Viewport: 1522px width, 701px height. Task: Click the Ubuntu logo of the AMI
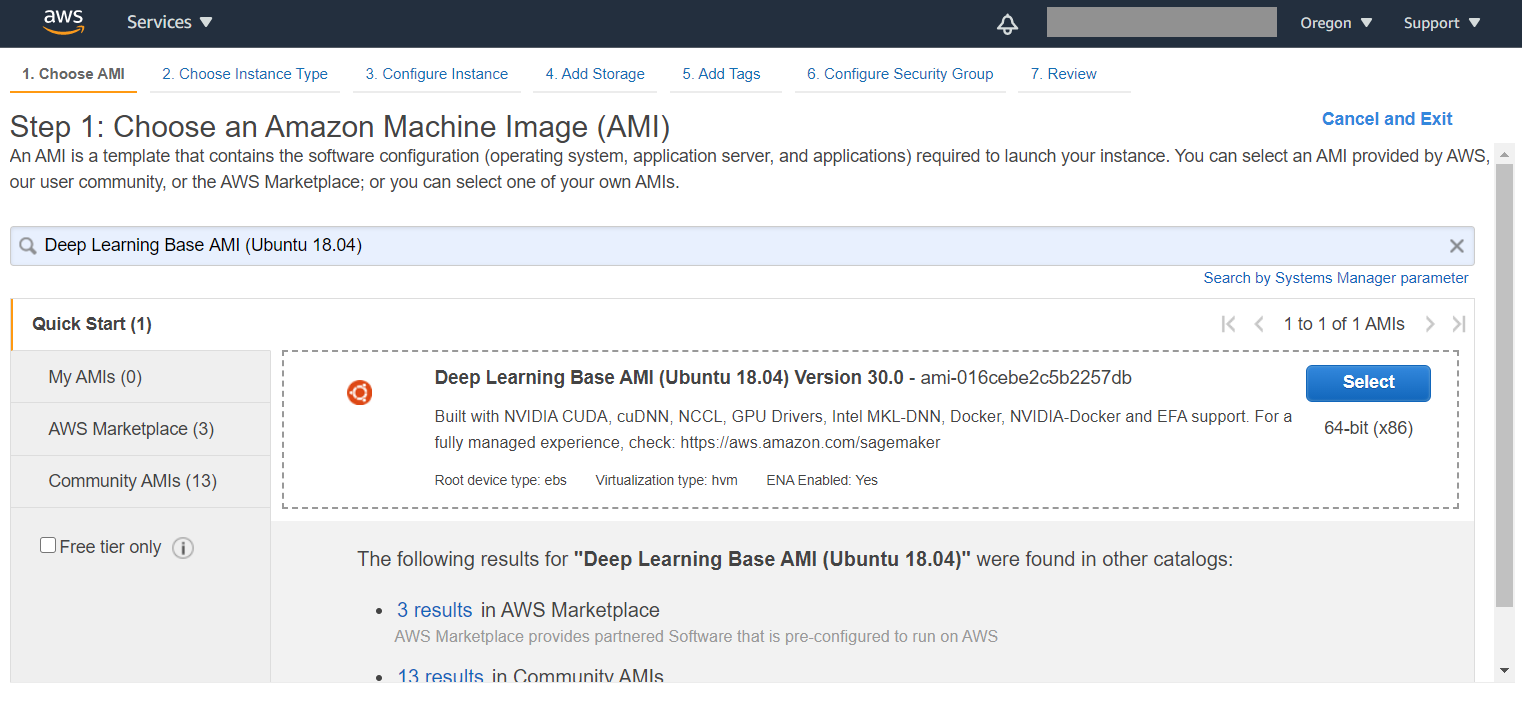coord(360,393)
